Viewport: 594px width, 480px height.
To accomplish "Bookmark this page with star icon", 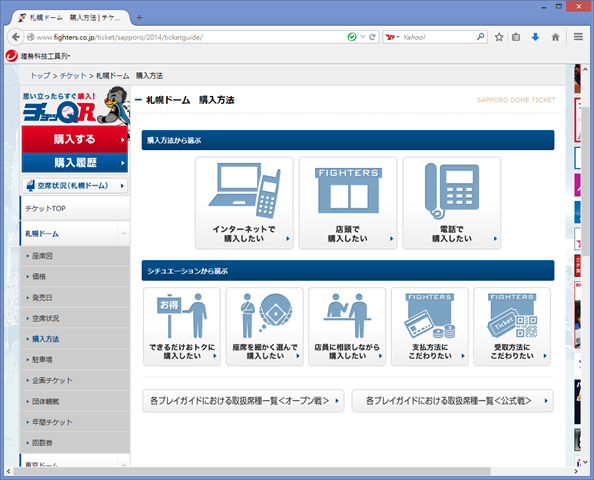I will 499,37.
